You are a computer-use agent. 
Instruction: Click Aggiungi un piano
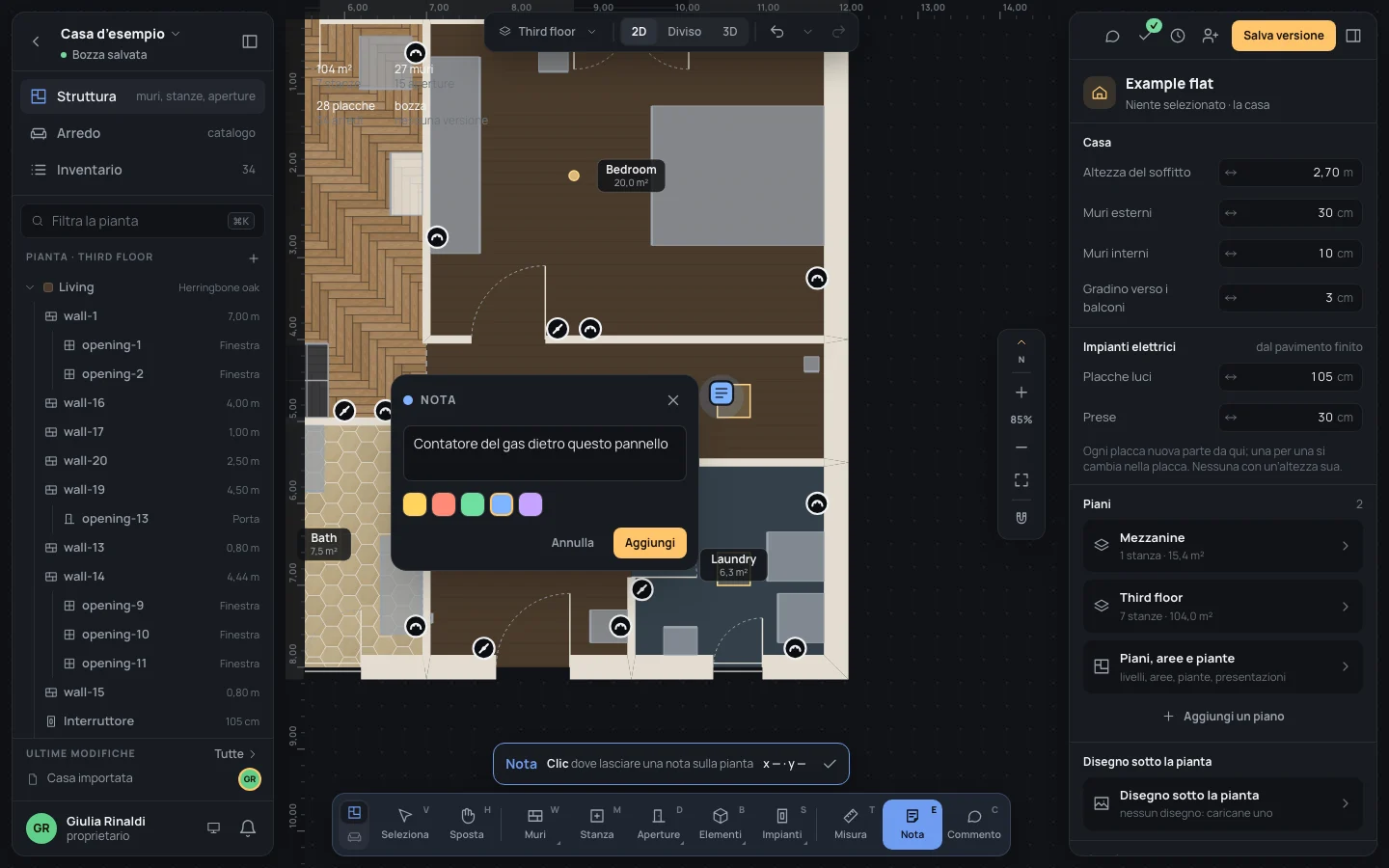[x=1223, y=717]
